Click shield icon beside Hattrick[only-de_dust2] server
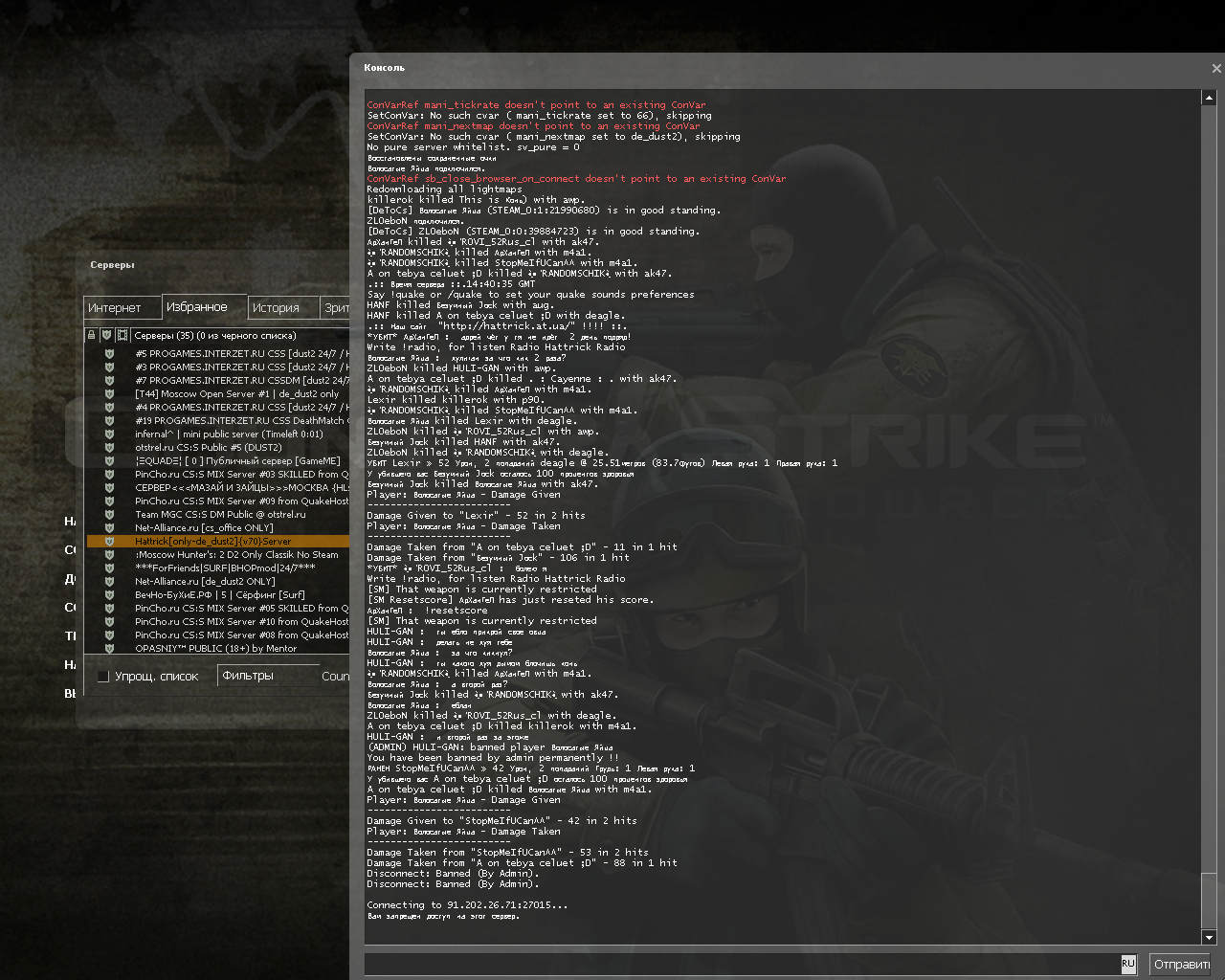This screenshot has width=1225, height=980. 109,542
